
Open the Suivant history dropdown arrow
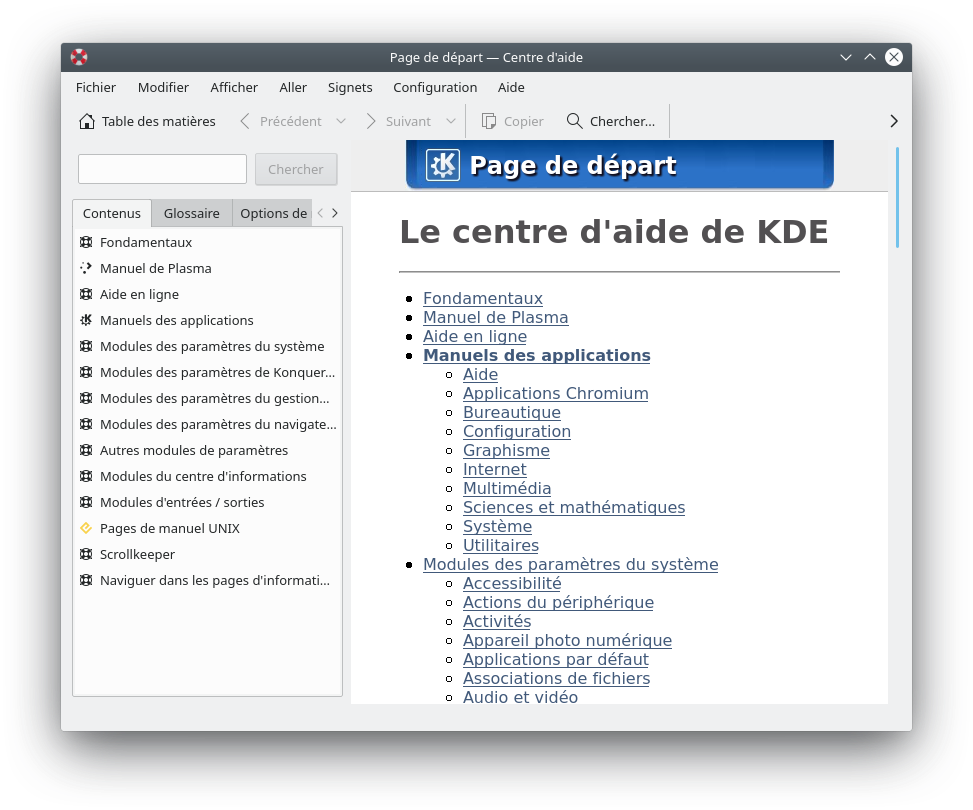[450, 121]
